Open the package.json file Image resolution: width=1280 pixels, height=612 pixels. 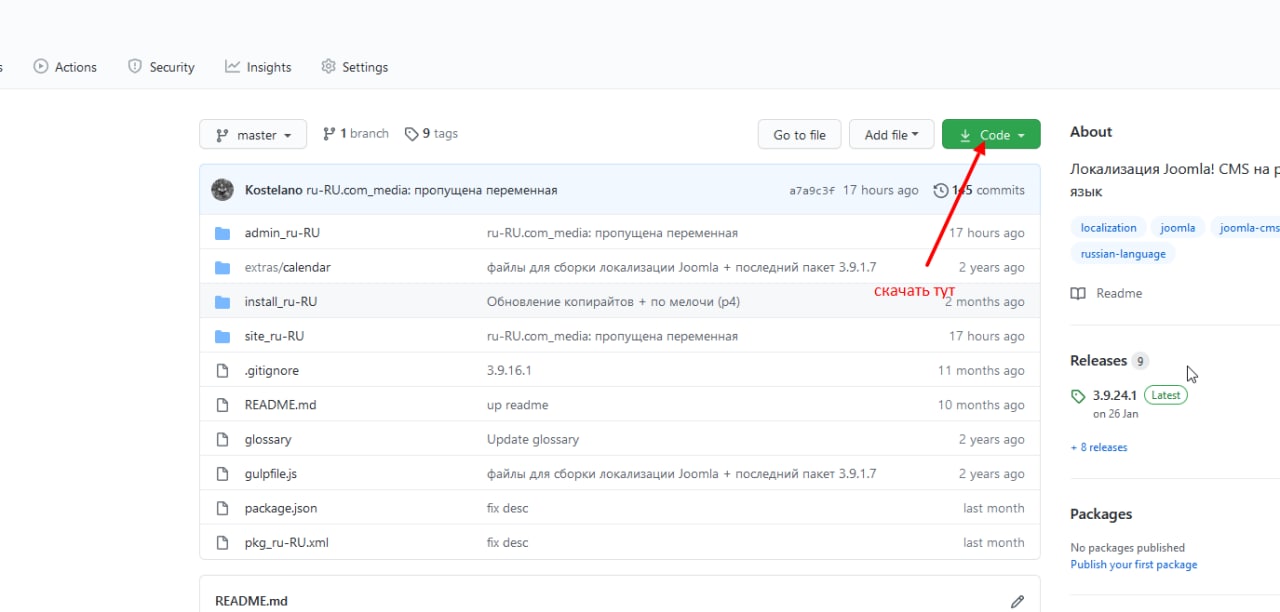[281, 509]
